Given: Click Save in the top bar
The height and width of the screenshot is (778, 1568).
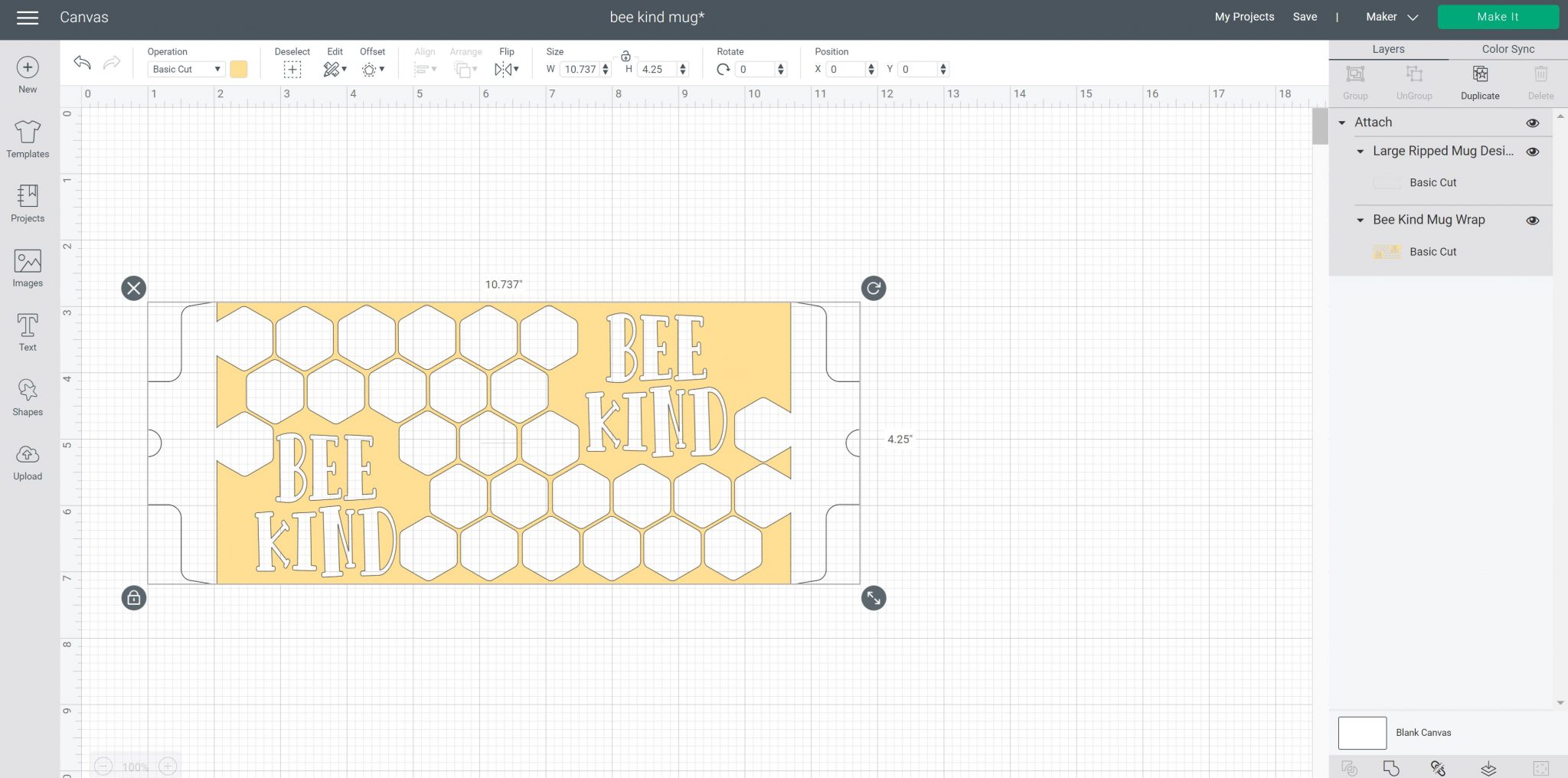Looking at the screenshot, I should click(x=1305, y=17).
